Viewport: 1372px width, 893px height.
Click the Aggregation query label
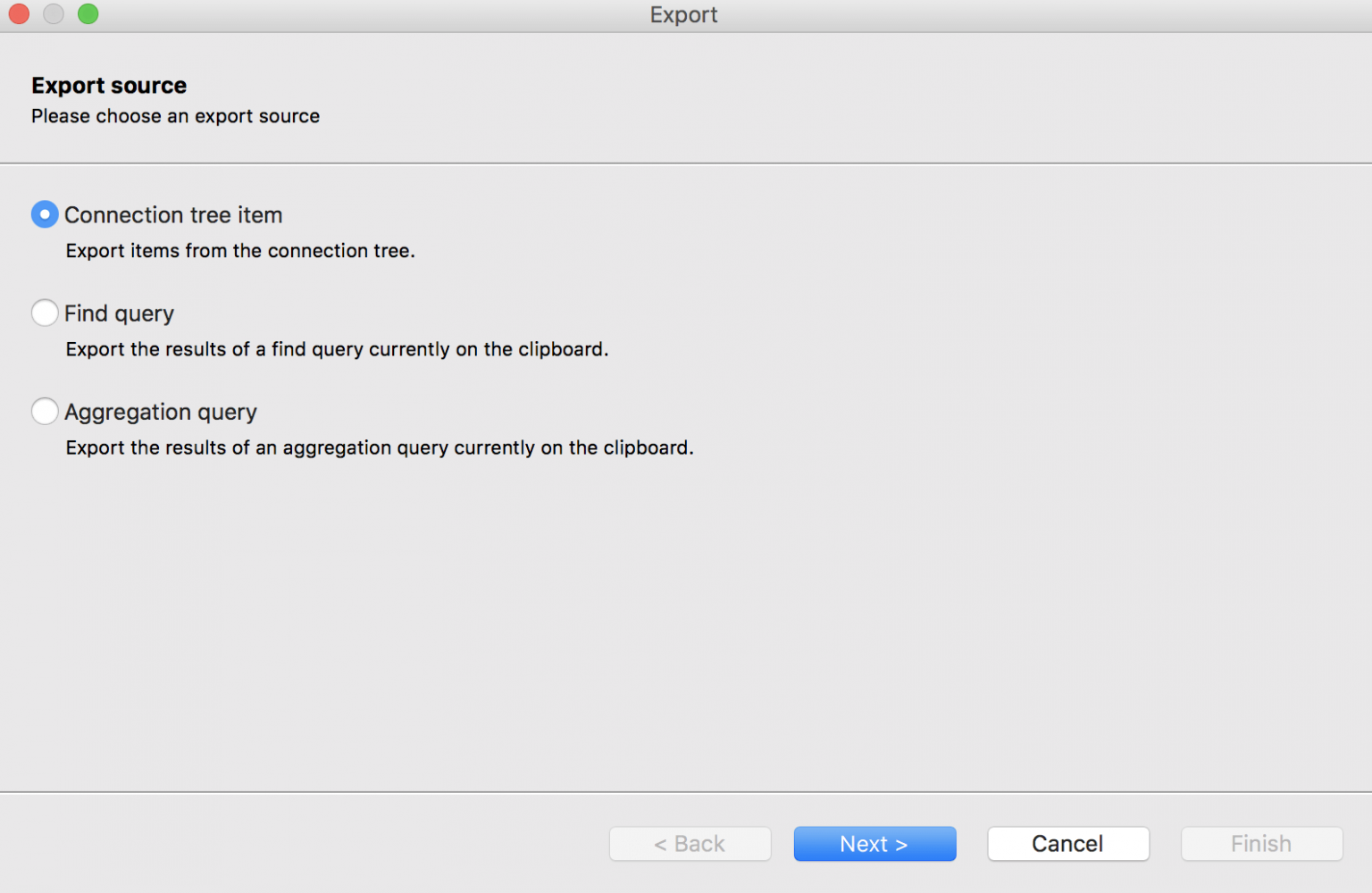point(160,411)
